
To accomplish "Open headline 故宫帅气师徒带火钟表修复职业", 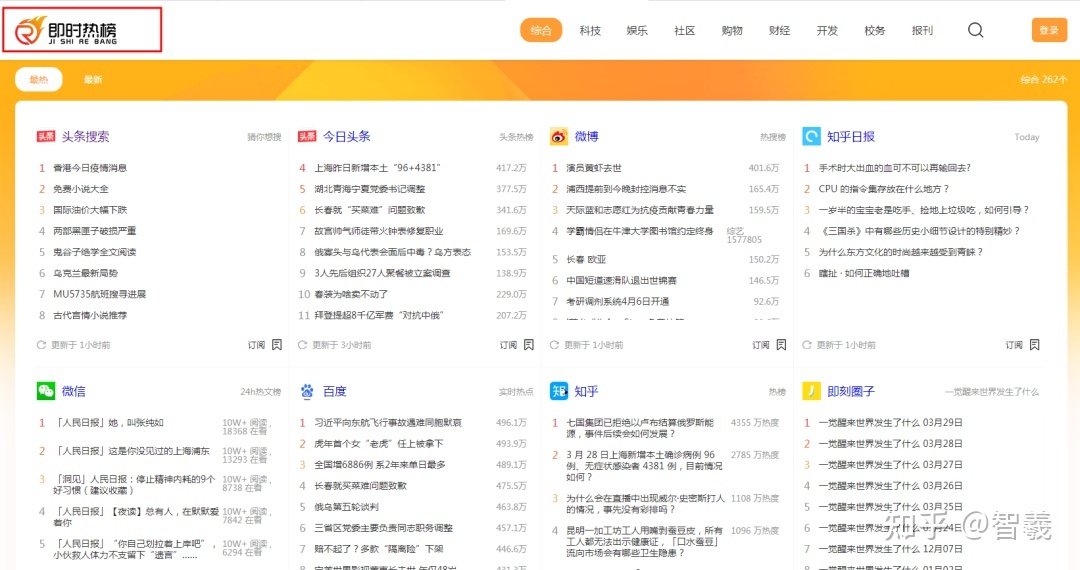I will (379, 231).
